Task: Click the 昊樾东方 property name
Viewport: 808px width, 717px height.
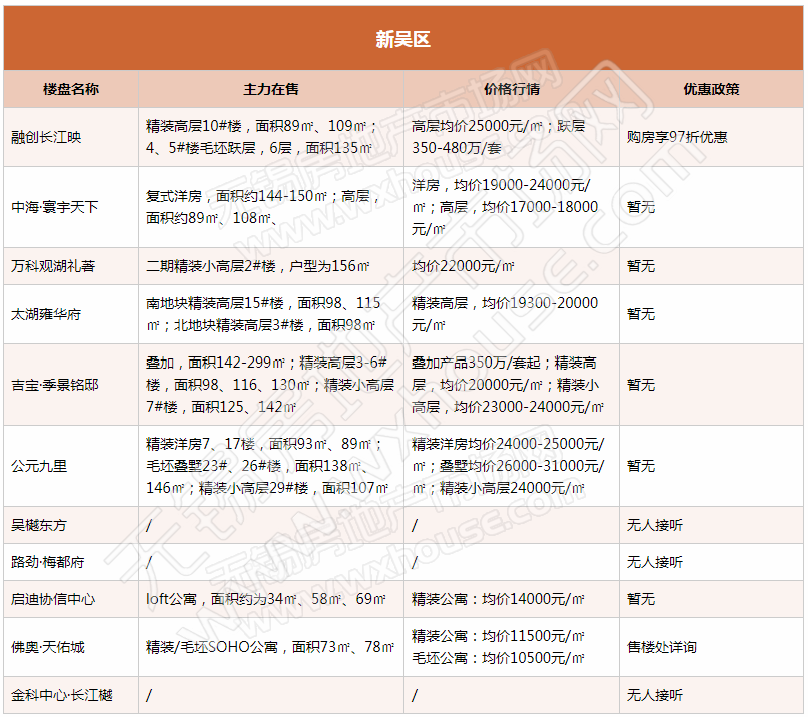Action: [x=39, y=525]
